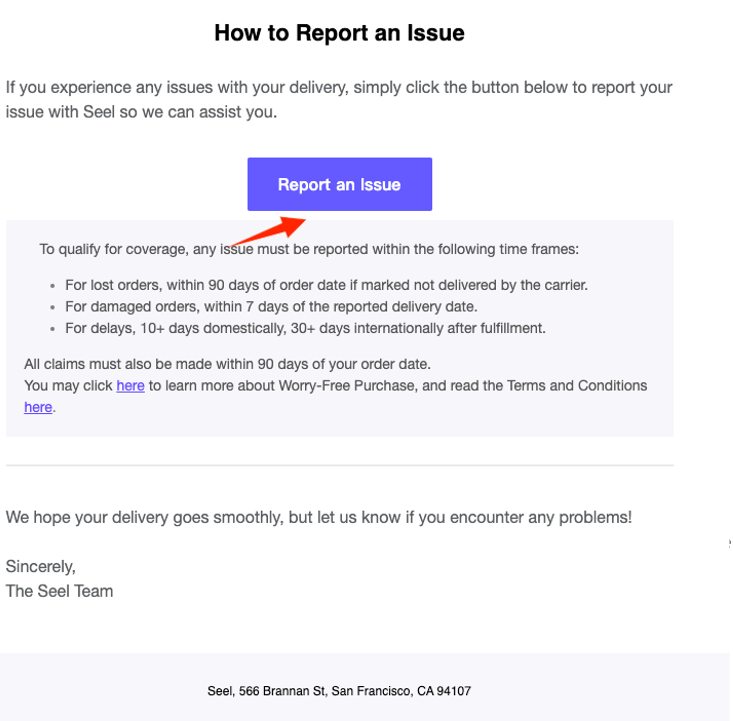Click the lost orders bullet item
This screenshot has height=721, width=733.
pos(326,285)
